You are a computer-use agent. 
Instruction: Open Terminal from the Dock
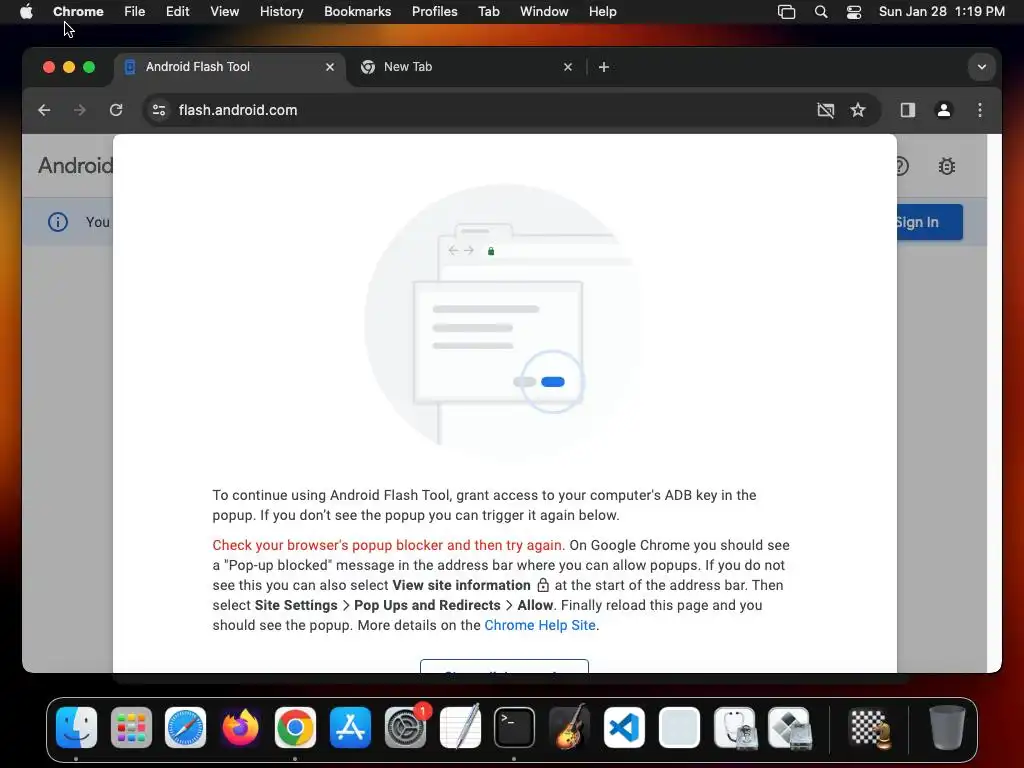coord(515,728)
